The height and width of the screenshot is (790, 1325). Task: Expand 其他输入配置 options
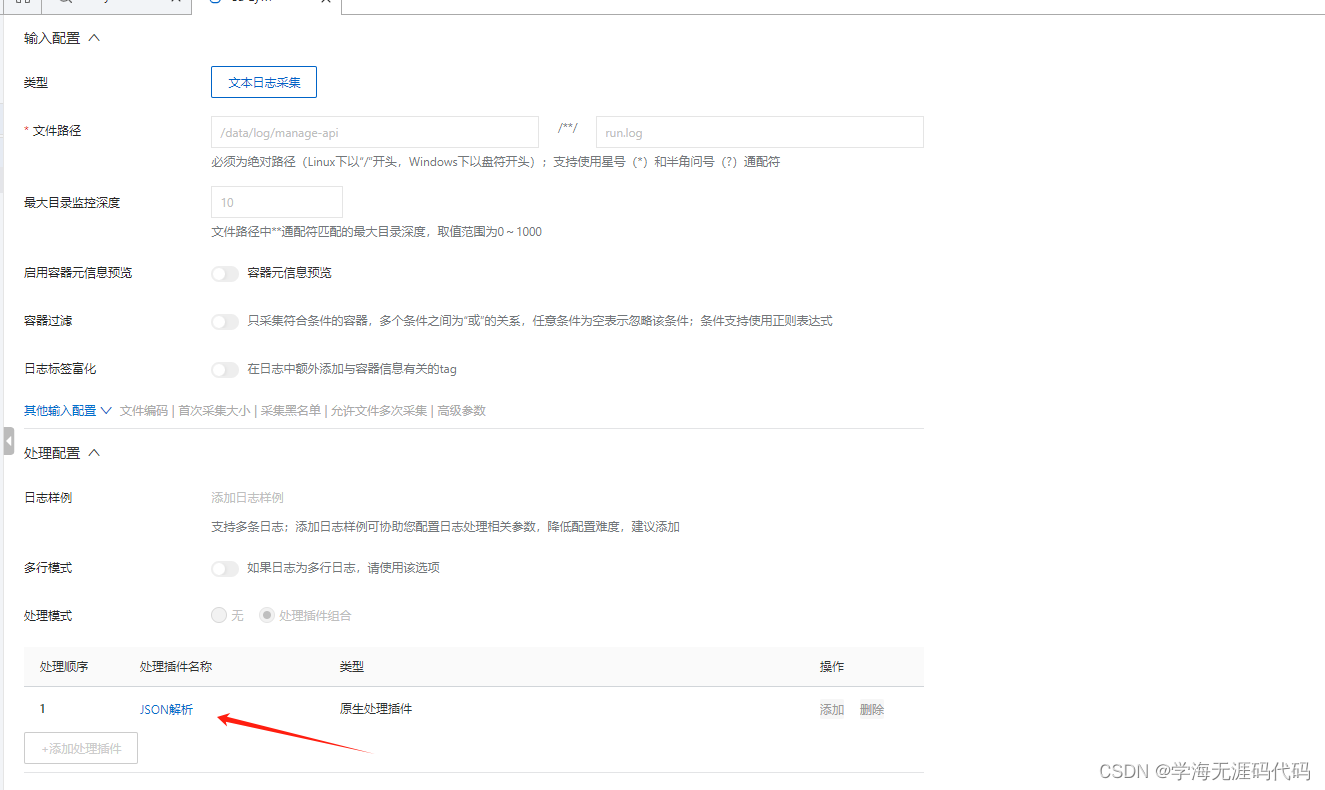68,411
